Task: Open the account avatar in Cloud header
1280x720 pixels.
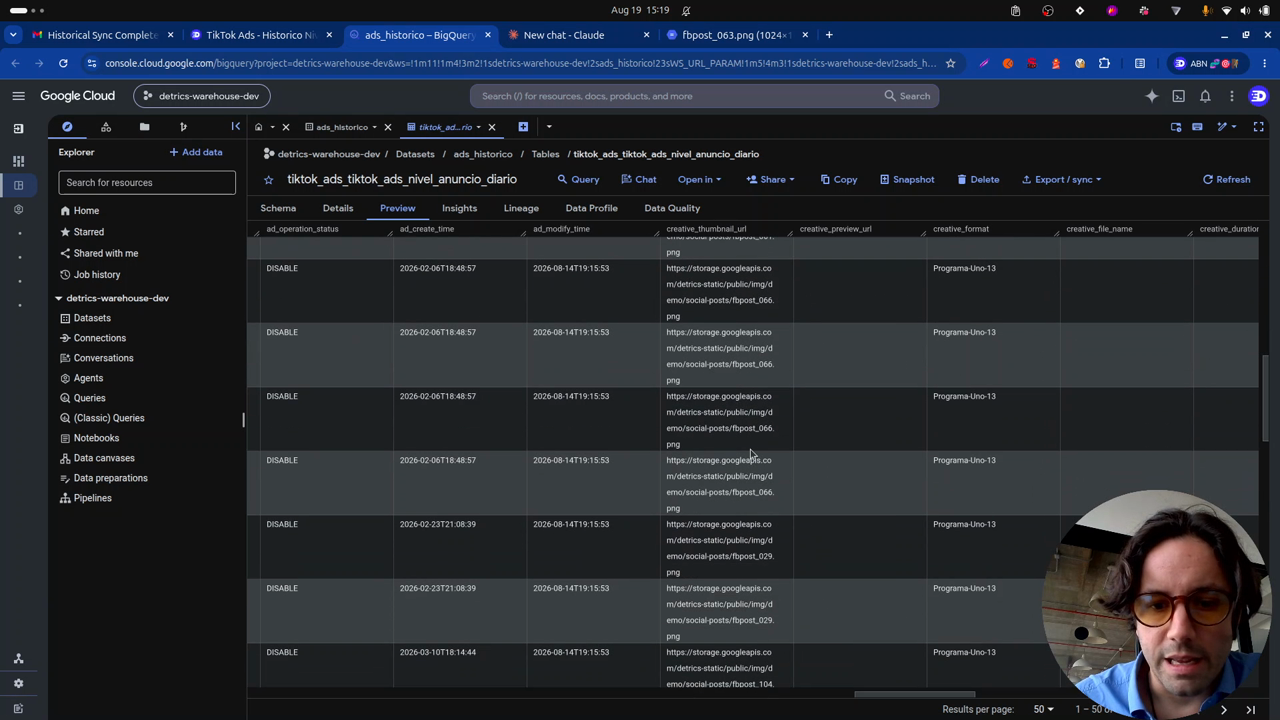Action: (1258, 96)
